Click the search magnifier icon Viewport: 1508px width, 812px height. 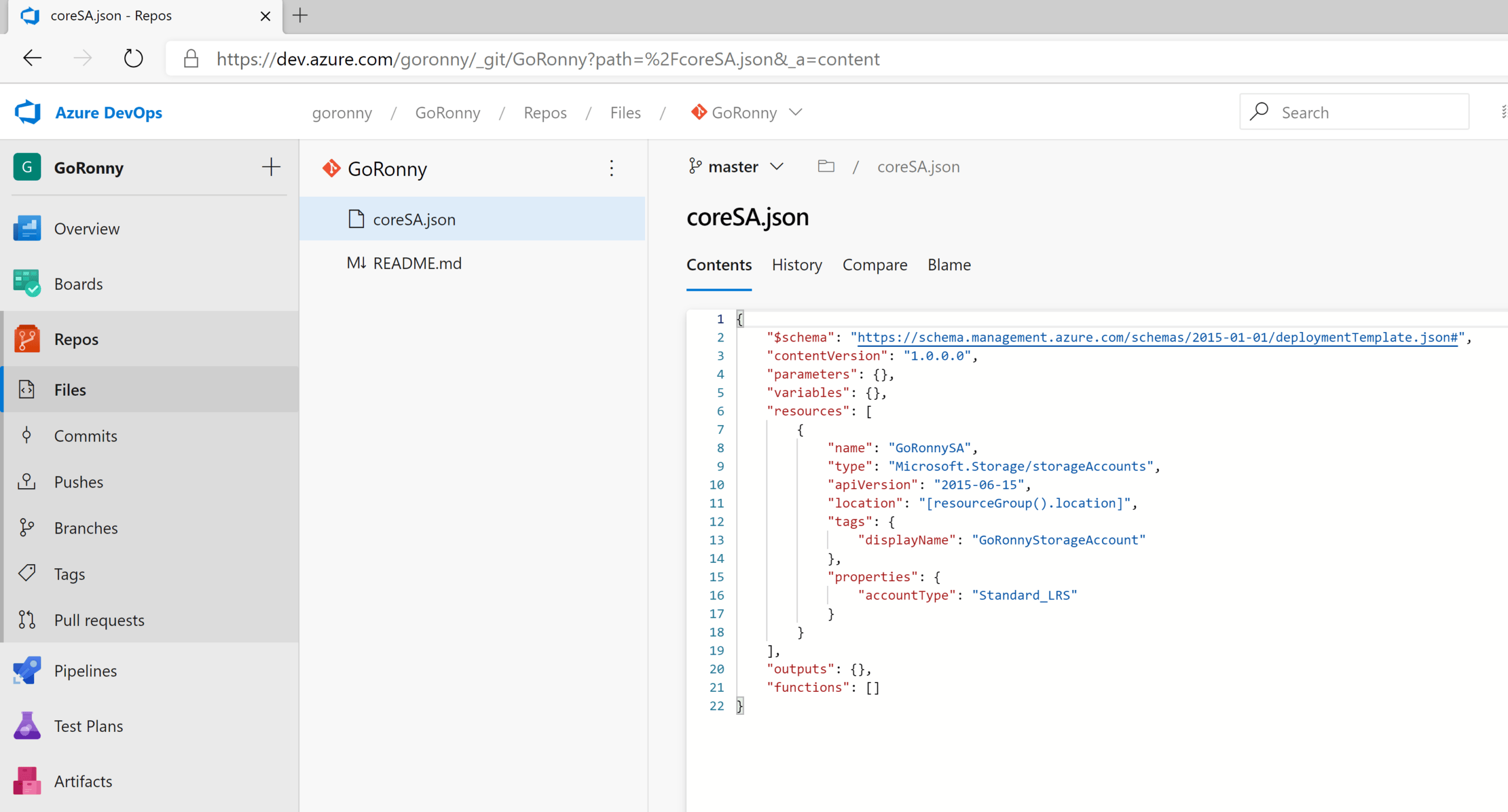click(1259, 111)
